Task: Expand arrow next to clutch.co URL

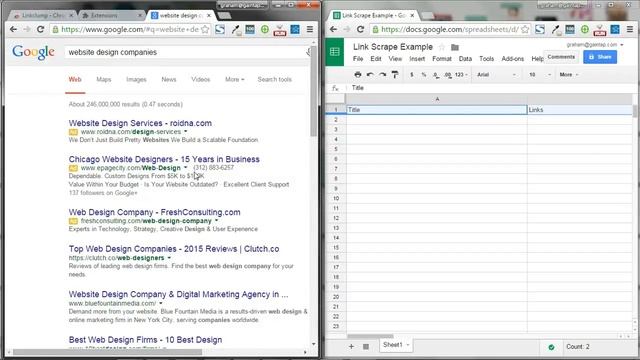Action: pyautogui.click(x=169, y=258)
